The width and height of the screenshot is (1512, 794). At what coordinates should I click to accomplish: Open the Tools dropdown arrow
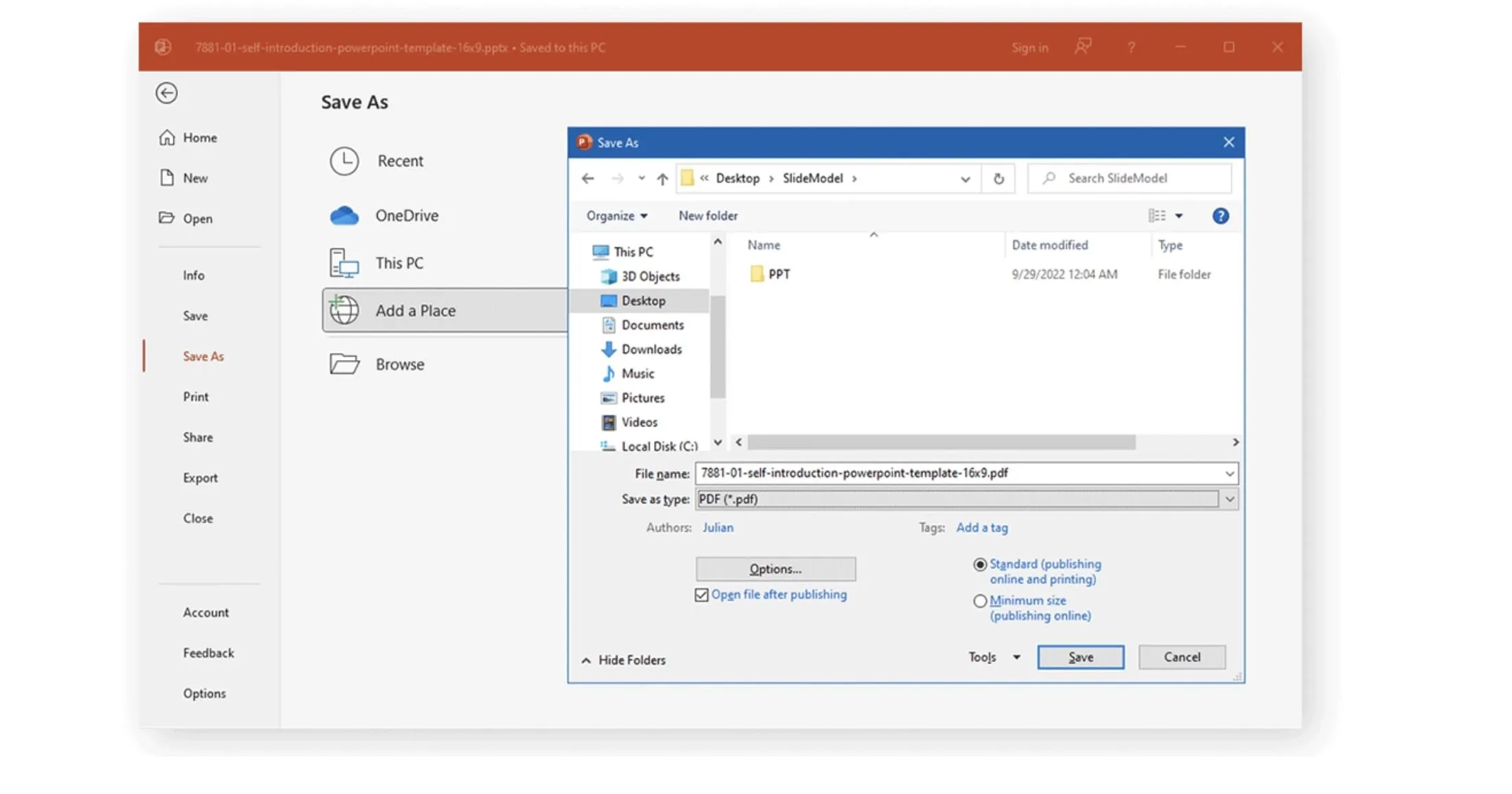1017,657
